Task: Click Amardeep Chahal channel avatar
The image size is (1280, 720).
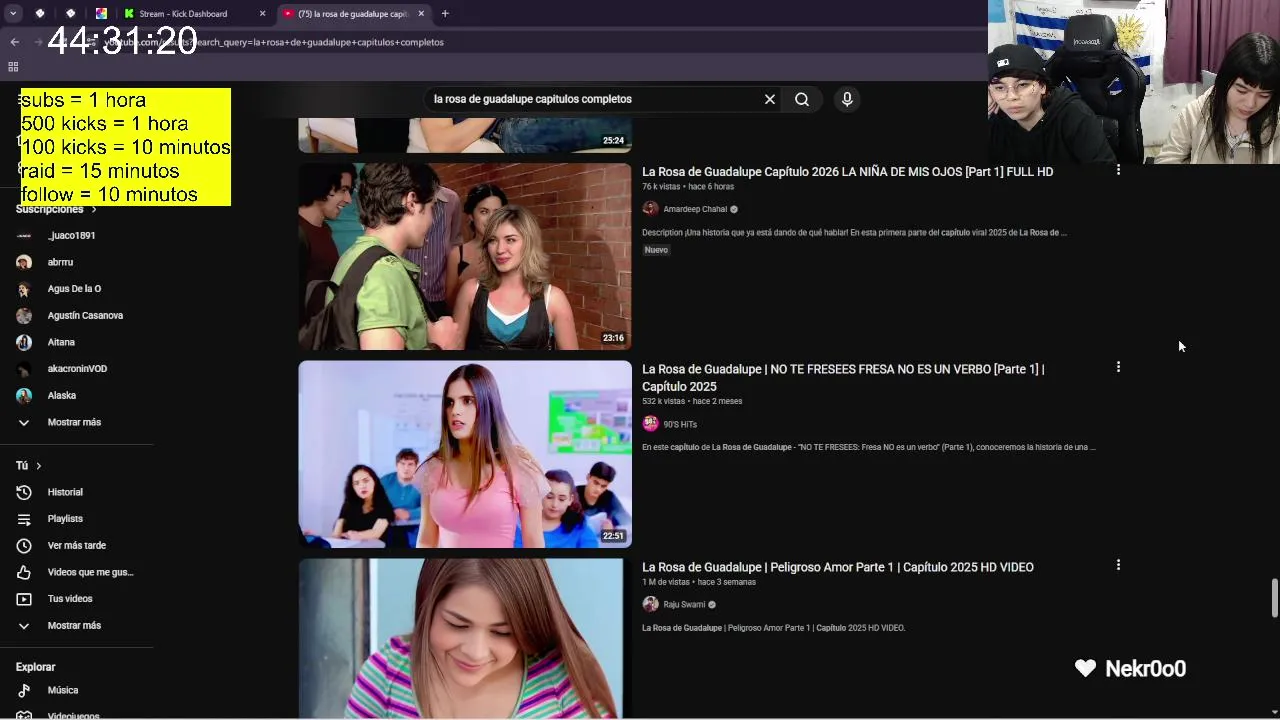Action: [x=650, y=209]
